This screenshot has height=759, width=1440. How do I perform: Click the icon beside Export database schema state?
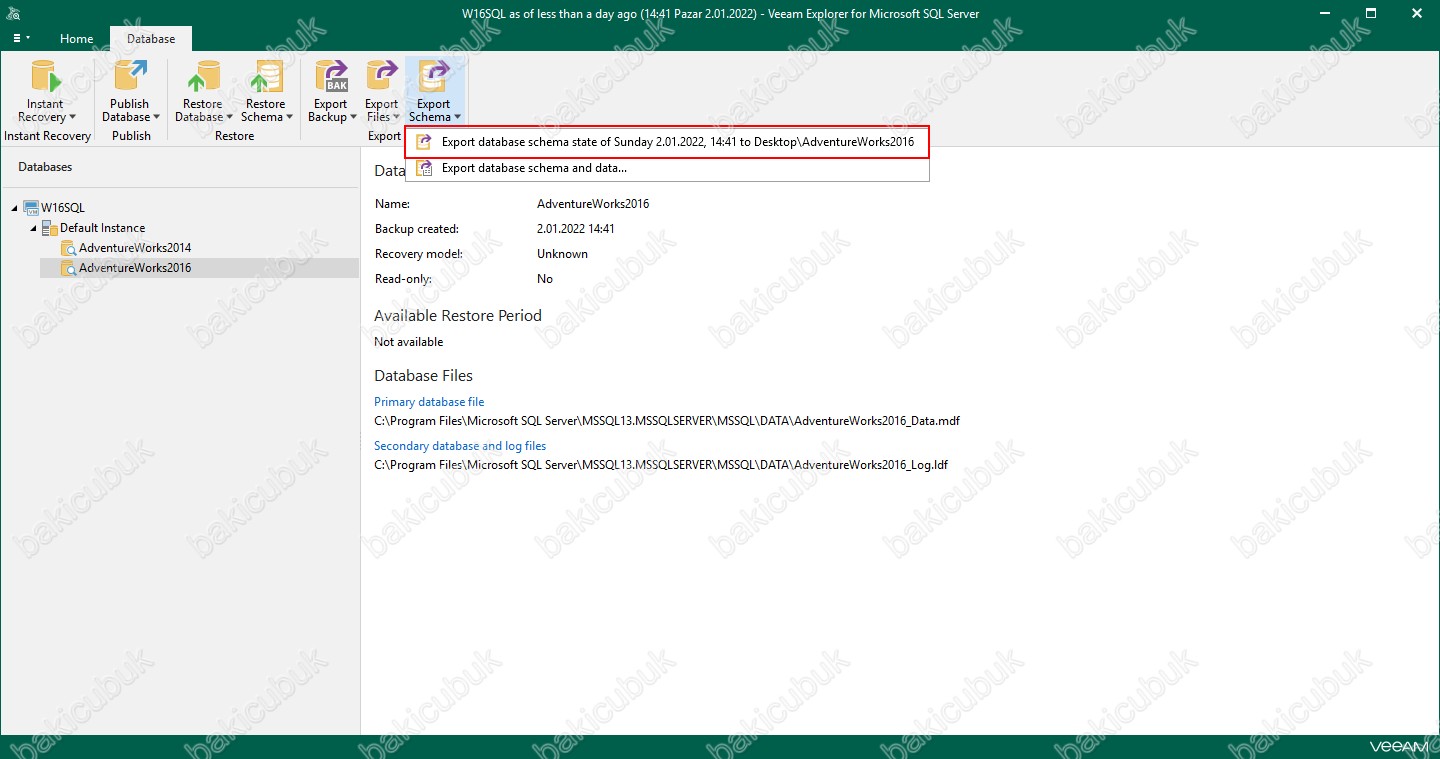(x=424, y=142)
